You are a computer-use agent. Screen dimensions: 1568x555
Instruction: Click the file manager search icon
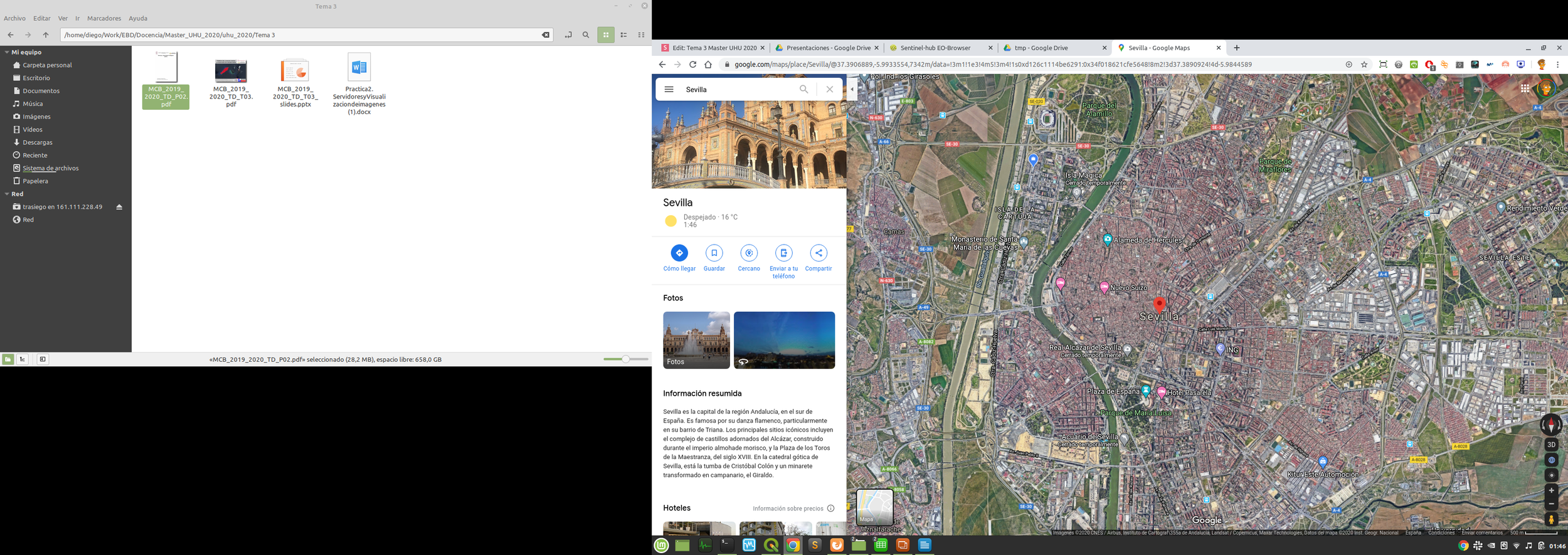[586, 35]
